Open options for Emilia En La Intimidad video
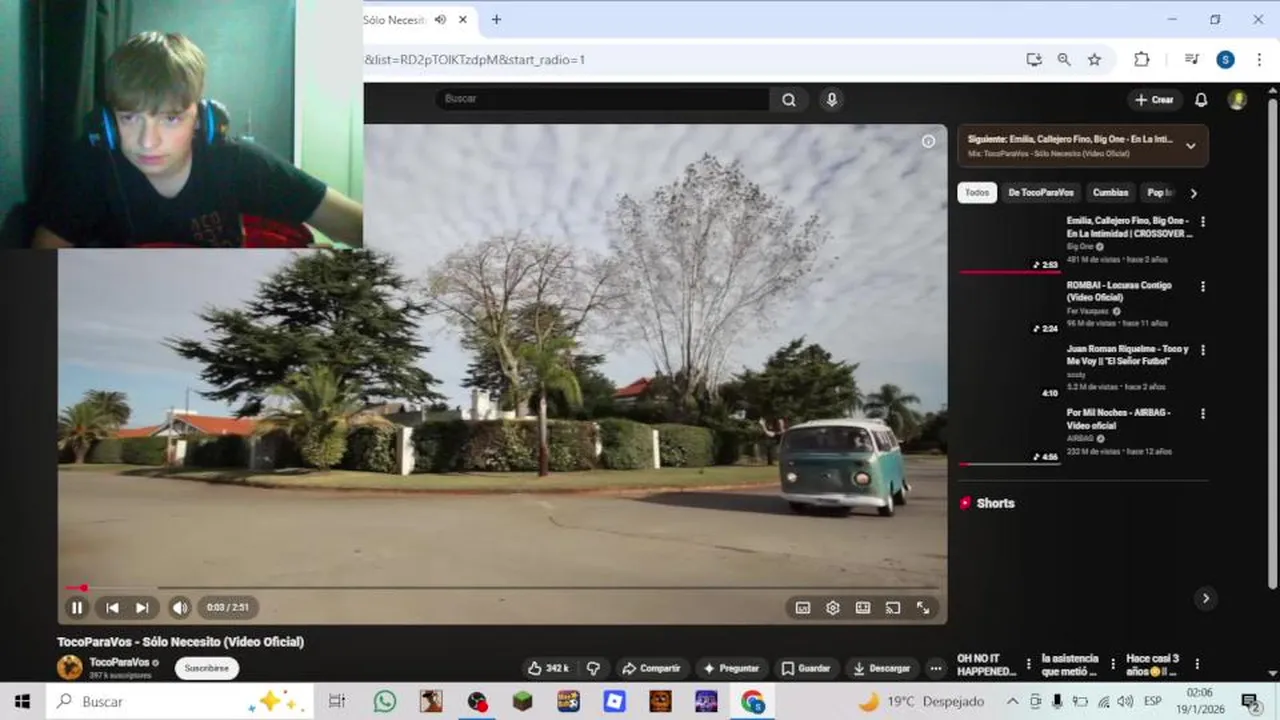 1202,222
